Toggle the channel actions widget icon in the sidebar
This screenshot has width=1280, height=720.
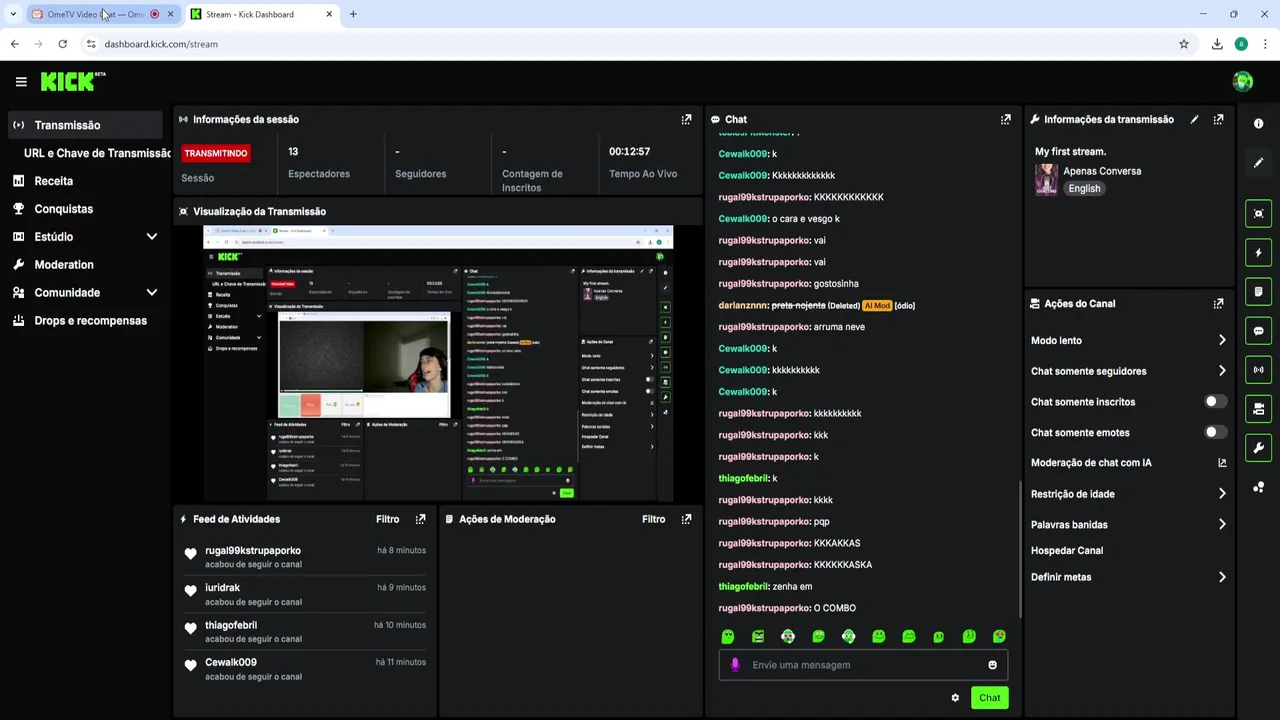[x=1258, y=408]
